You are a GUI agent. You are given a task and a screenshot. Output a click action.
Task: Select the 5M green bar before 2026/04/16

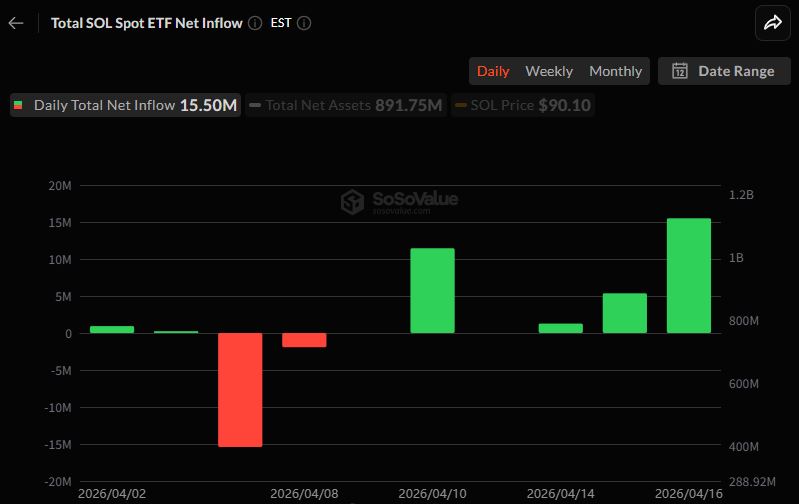tap(624, 313)
